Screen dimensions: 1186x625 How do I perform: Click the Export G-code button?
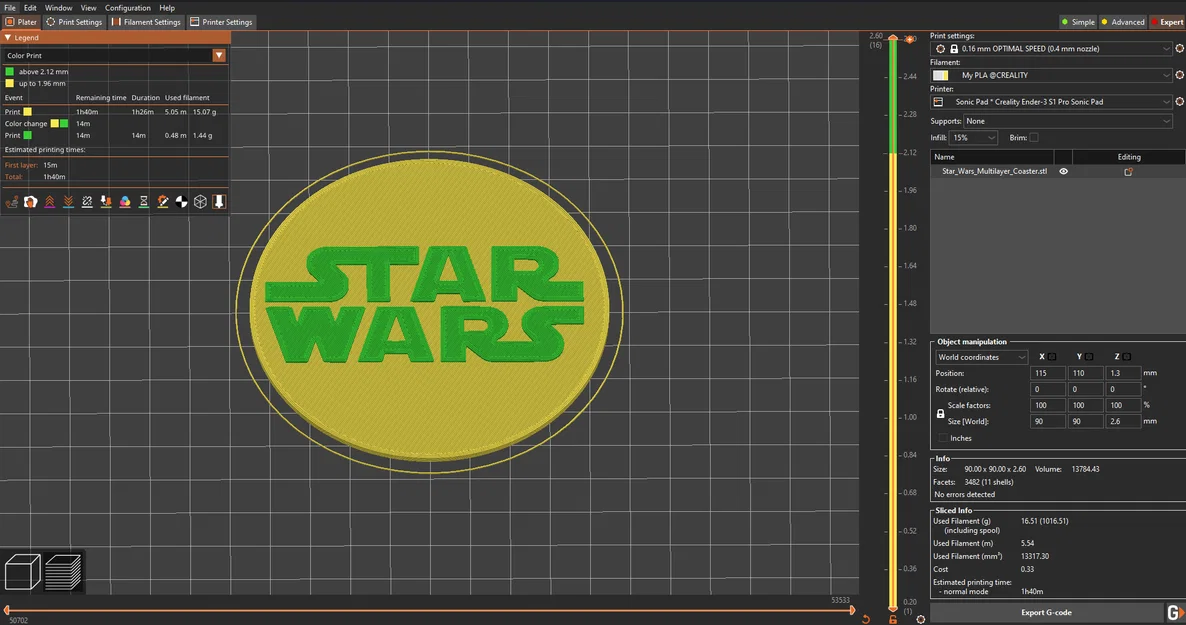[x=1046, y=612]
